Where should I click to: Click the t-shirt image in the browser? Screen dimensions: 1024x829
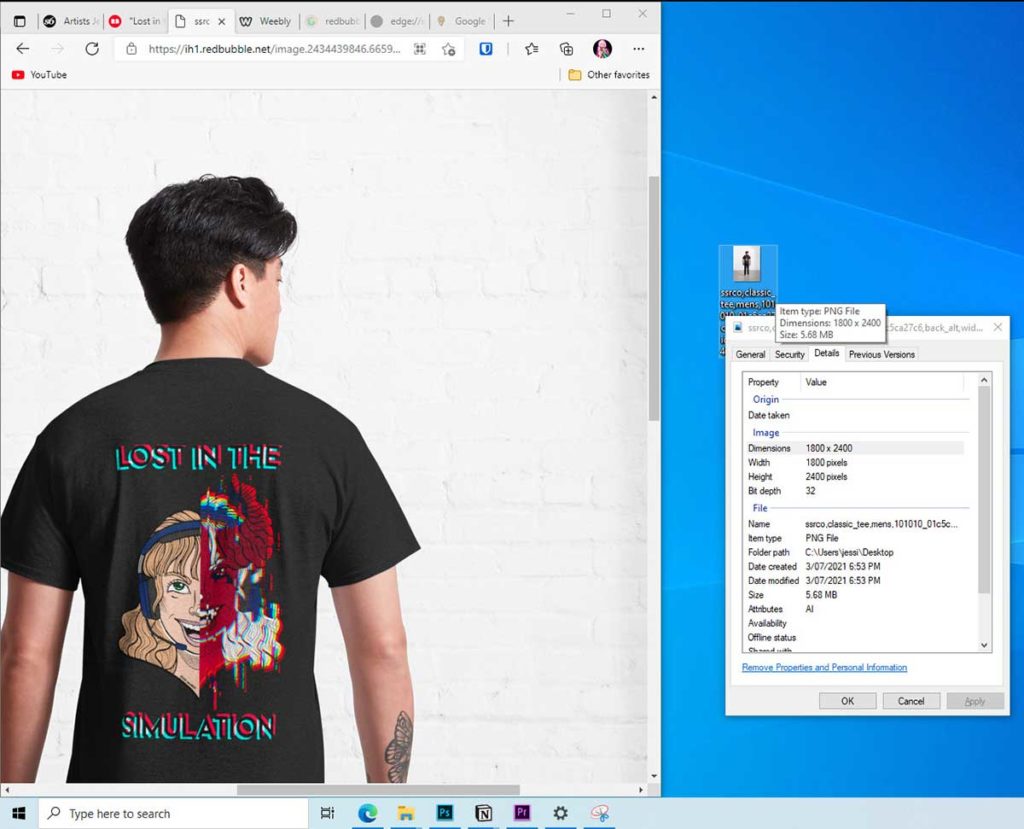[325, 436]
